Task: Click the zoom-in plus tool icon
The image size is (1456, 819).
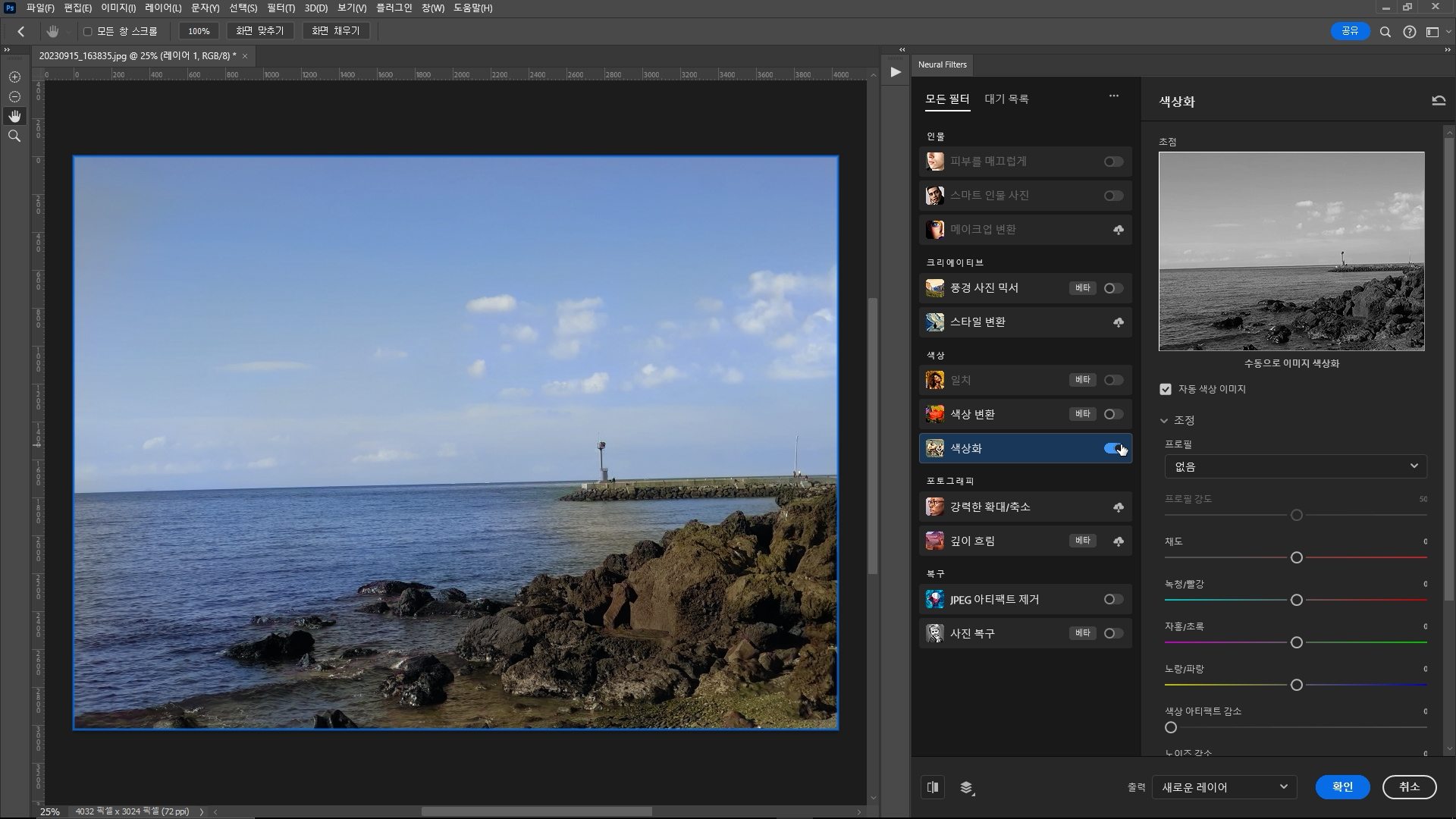Action: 14,77
